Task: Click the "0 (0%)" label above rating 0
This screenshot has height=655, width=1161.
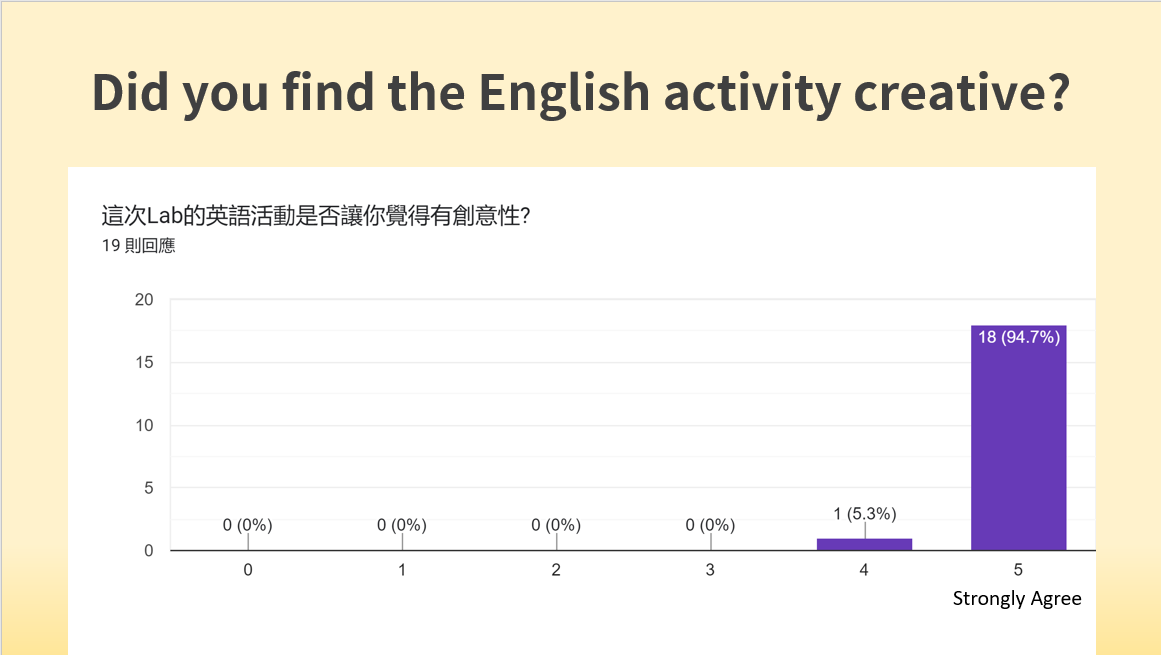Action: coord(248,525)
